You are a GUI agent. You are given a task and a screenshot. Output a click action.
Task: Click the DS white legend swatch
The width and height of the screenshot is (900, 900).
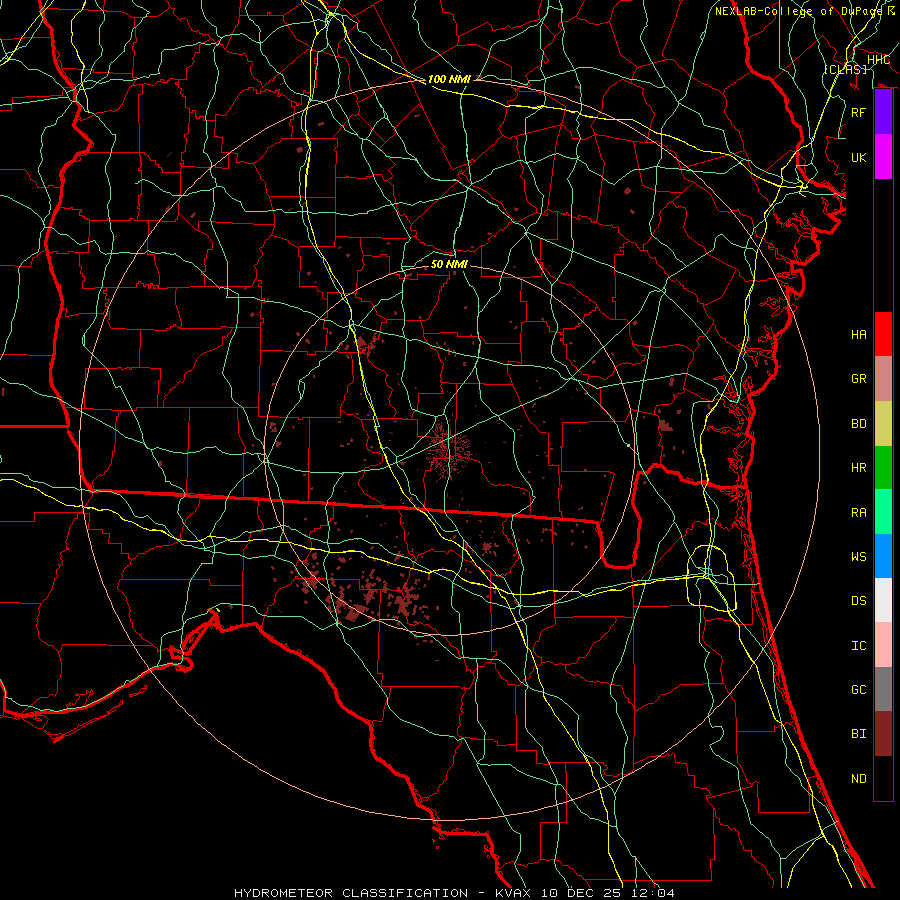883,600
